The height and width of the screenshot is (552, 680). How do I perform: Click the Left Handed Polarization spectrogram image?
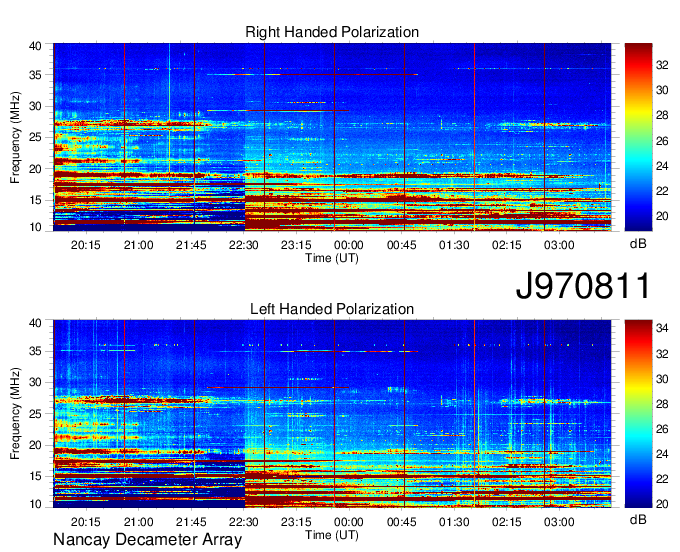[x=332, y=413]
